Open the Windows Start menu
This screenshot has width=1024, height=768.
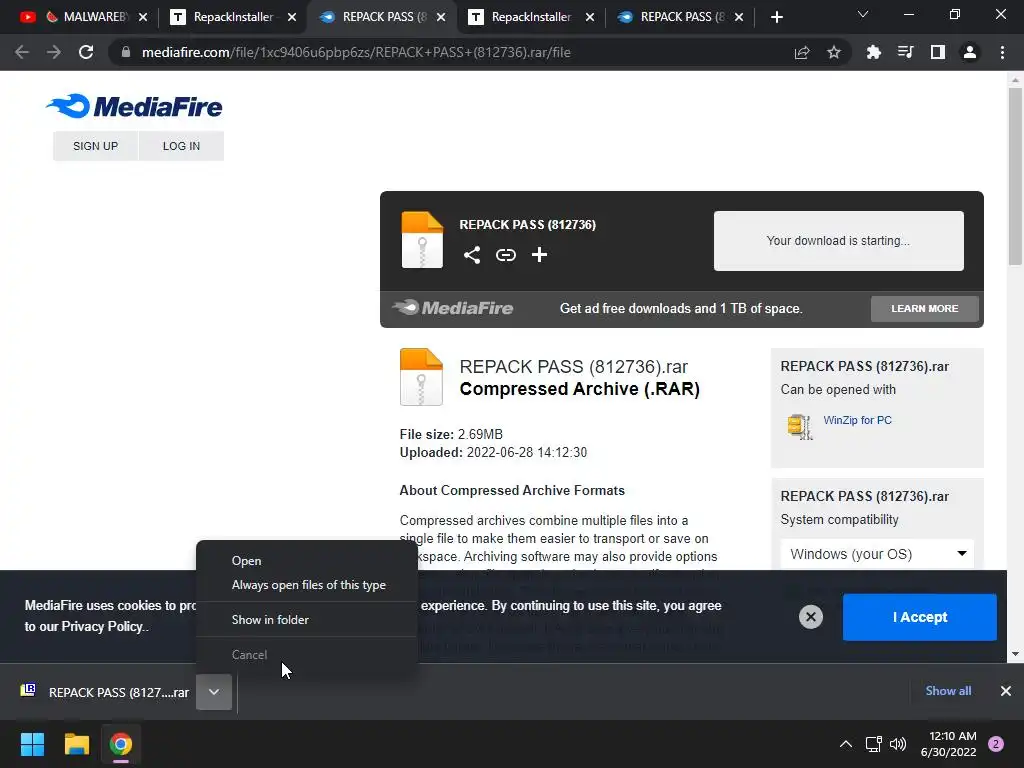click(32, 744)
